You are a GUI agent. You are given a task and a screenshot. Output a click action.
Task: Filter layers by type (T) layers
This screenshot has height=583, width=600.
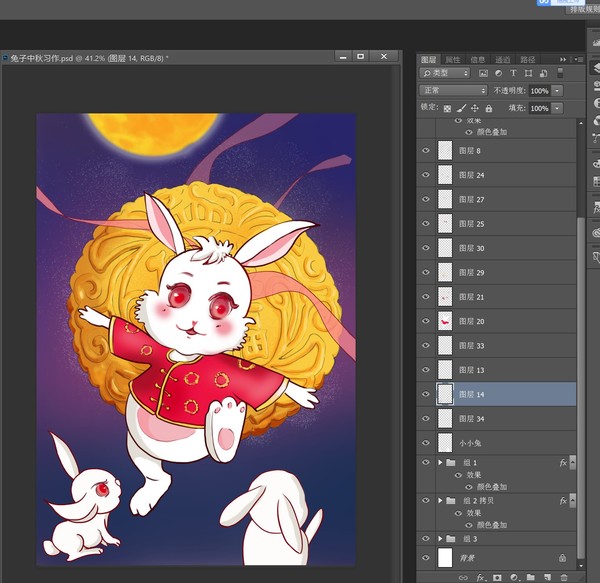click(x=513, y=73)
